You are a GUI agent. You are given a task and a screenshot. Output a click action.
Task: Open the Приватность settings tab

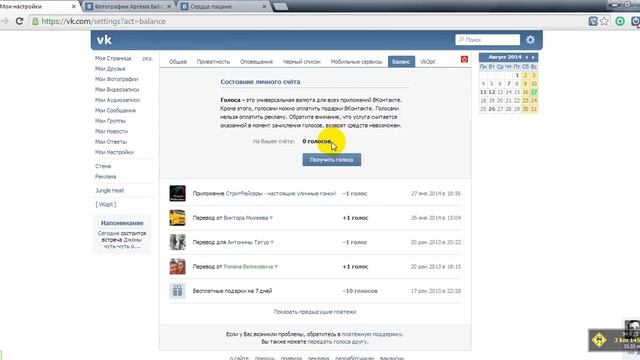point(213,62)
